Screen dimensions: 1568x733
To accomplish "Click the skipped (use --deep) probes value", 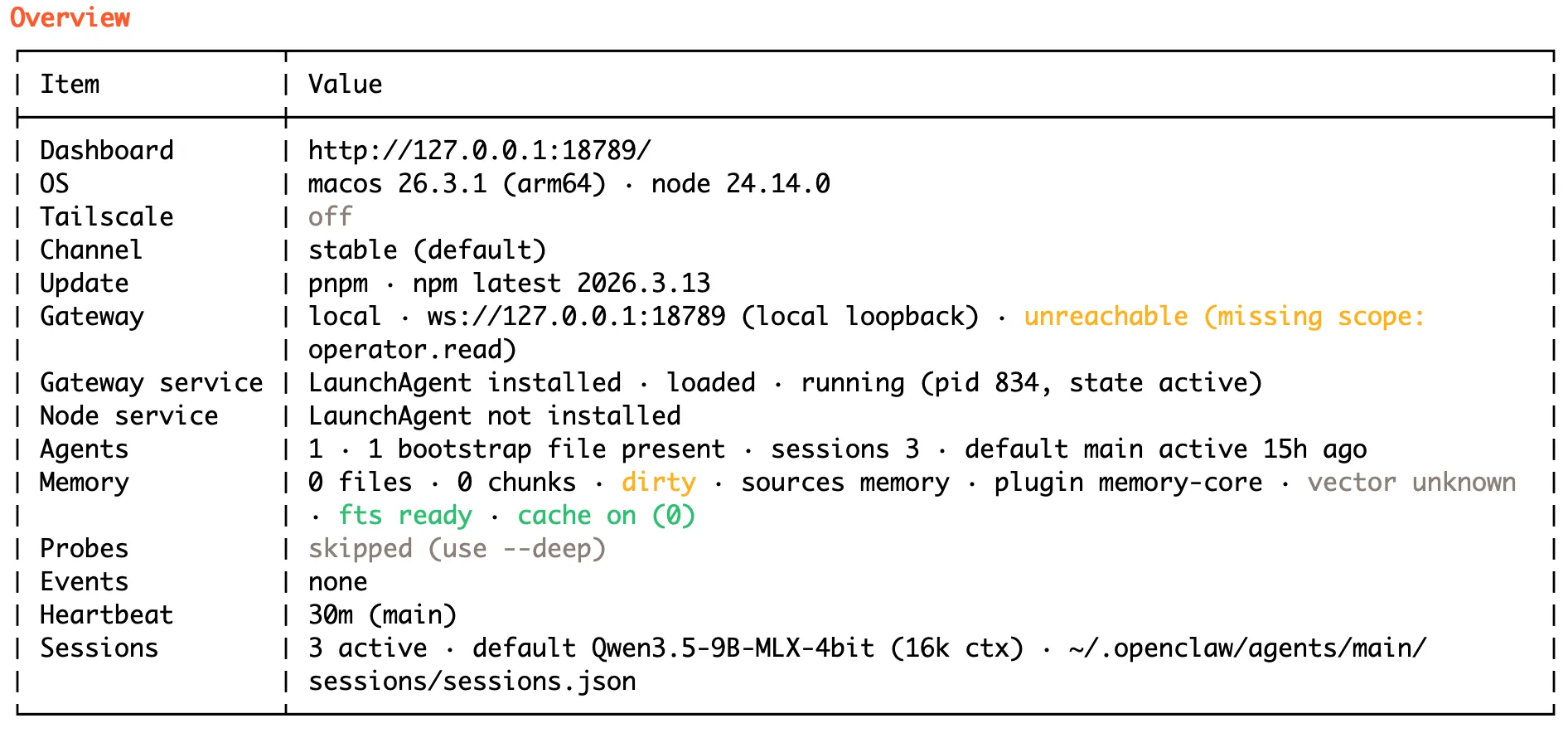I will pyautogui.click(x=457, y=548).
